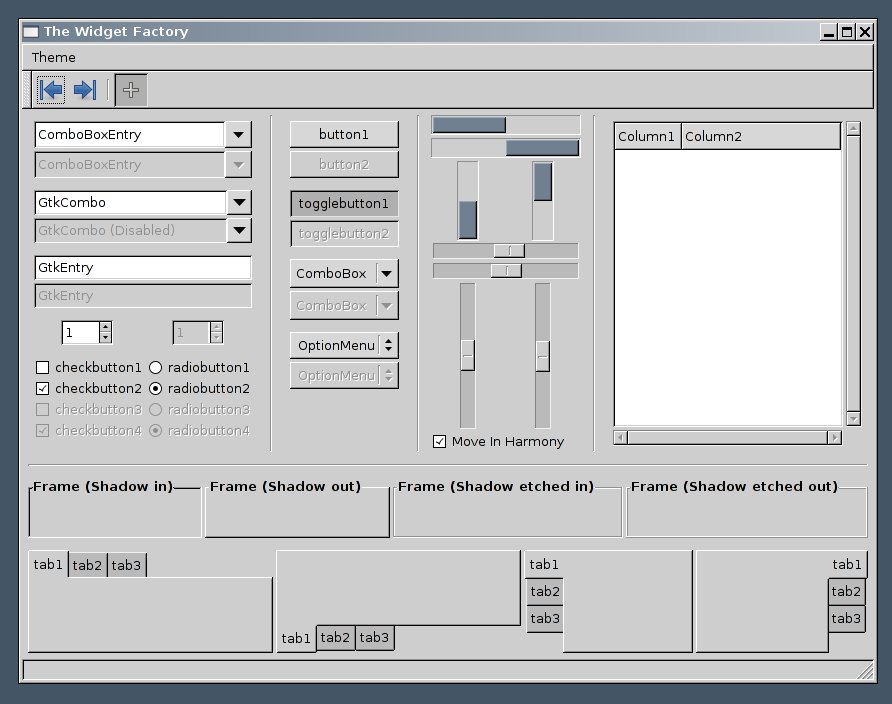Select tab2 in the left-tabbed notebook

click(x=544, y=591)
